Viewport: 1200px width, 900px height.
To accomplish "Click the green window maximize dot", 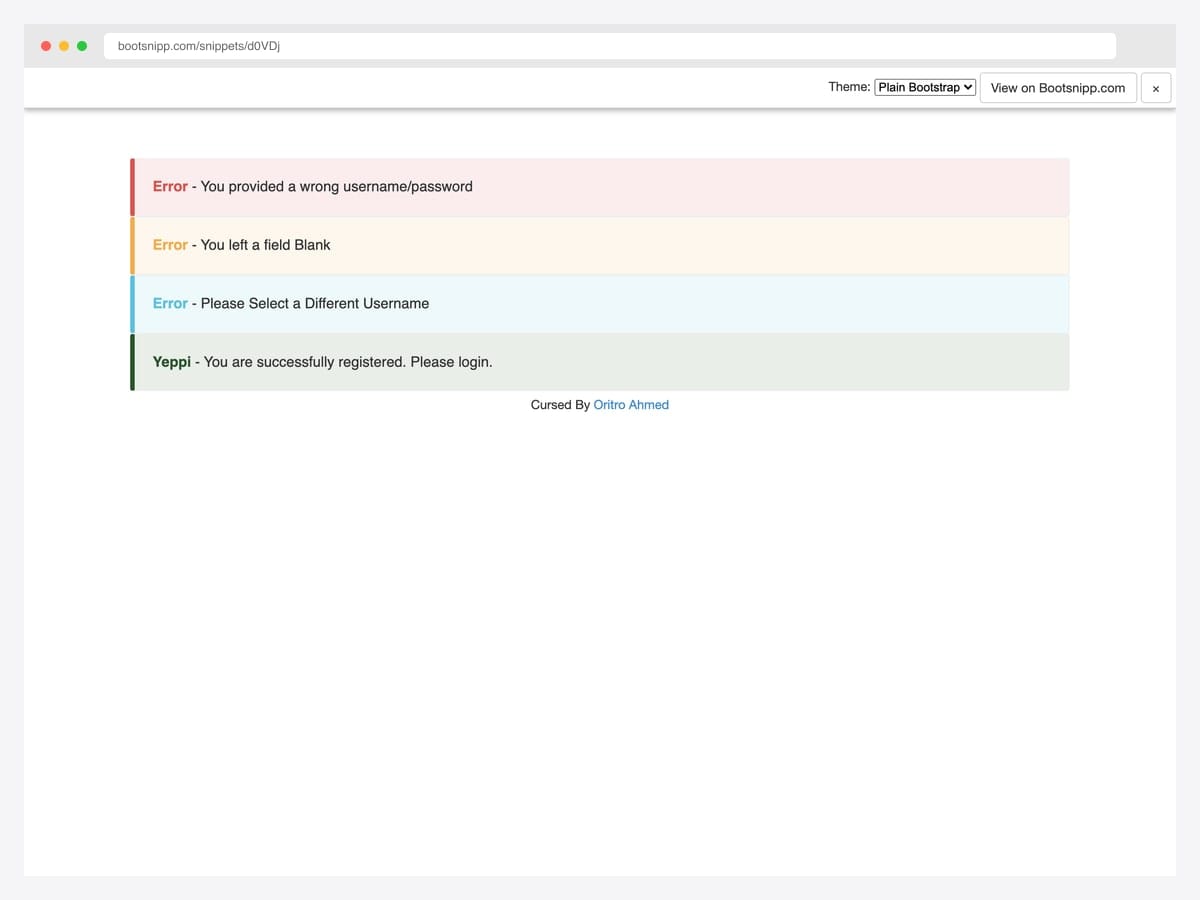I will (82, 46).
